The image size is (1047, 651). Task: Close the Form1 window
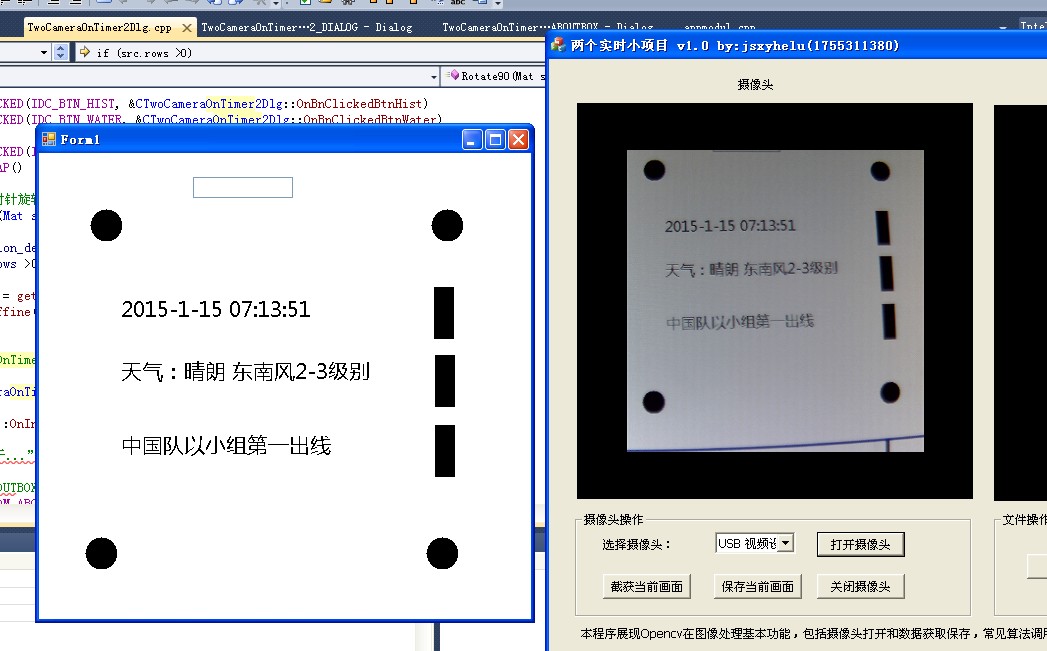pos(519,140)
